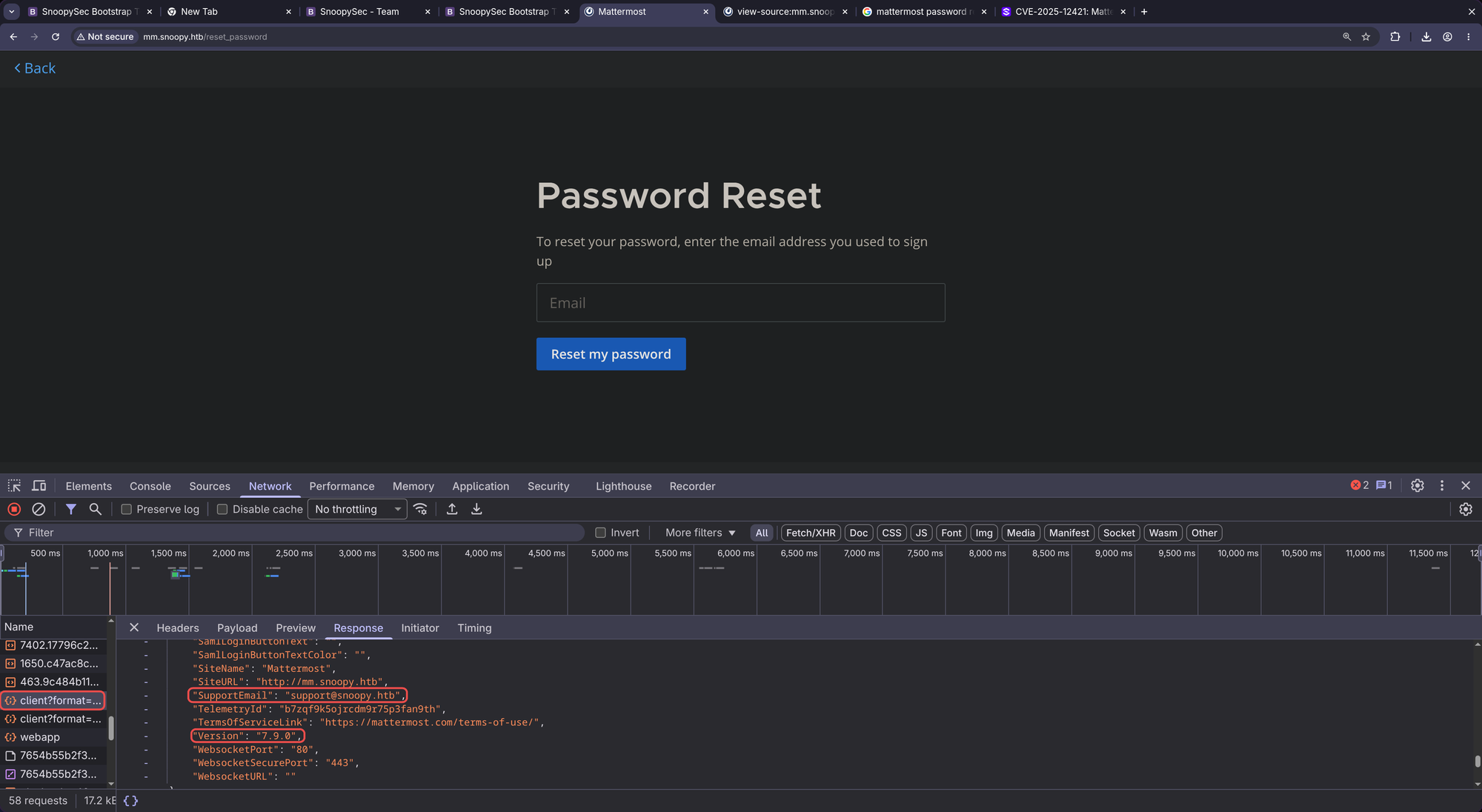This screenshot has width=1482, height=812.
Task: Toggle the network filter funnel icon
Action: pos(71,509)
